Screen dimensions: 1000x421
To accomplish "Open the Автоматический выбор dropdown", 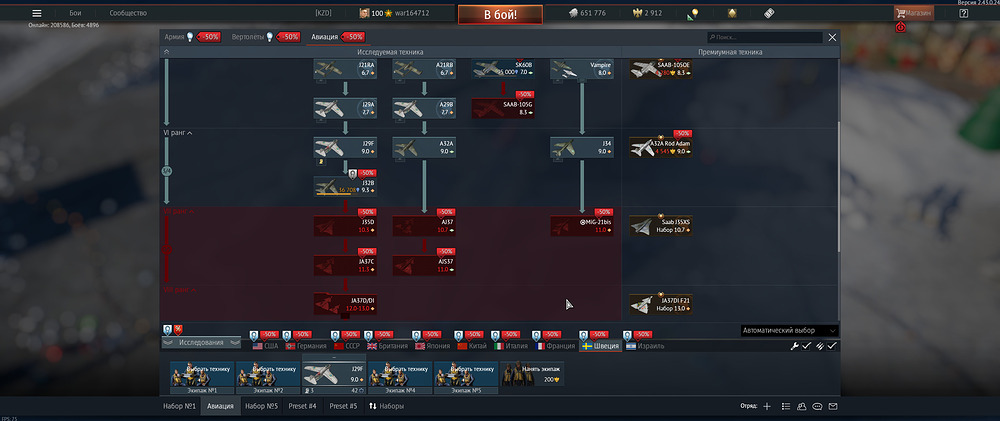I will coord(790,331).
